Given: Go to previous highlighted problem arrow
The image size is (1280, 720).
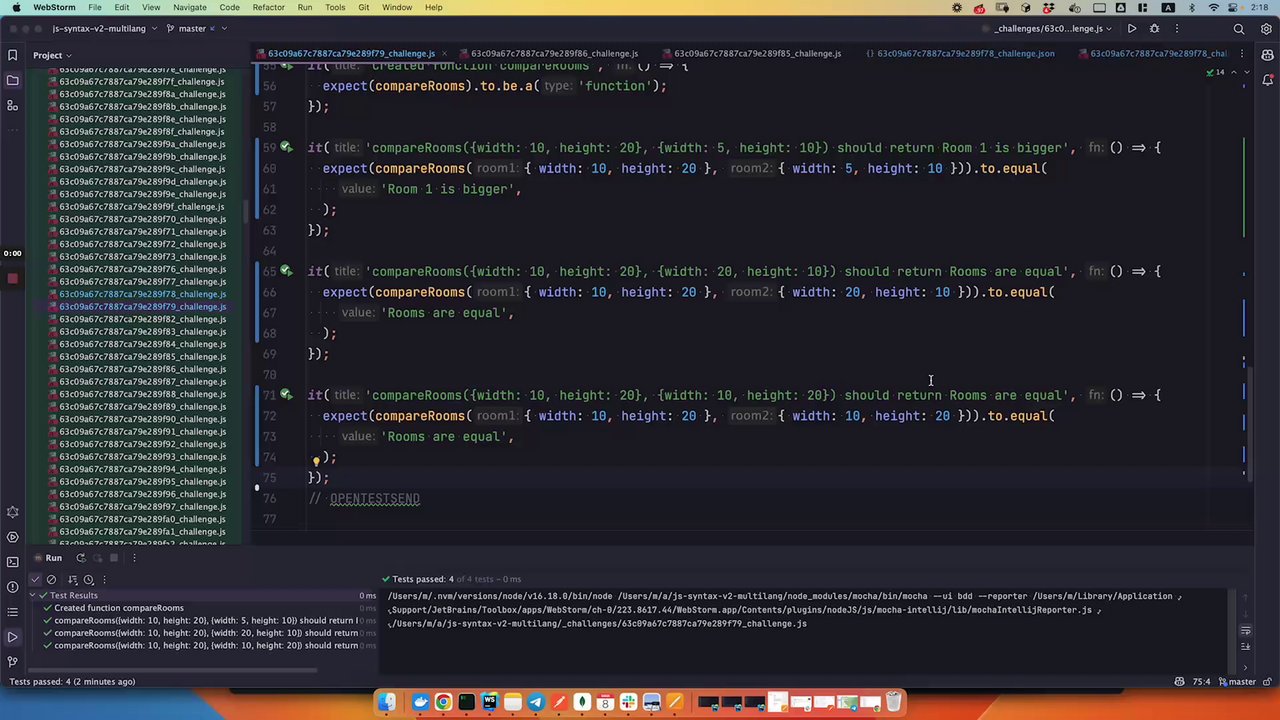Looking at the screenshot, I should coord(1233,72).
